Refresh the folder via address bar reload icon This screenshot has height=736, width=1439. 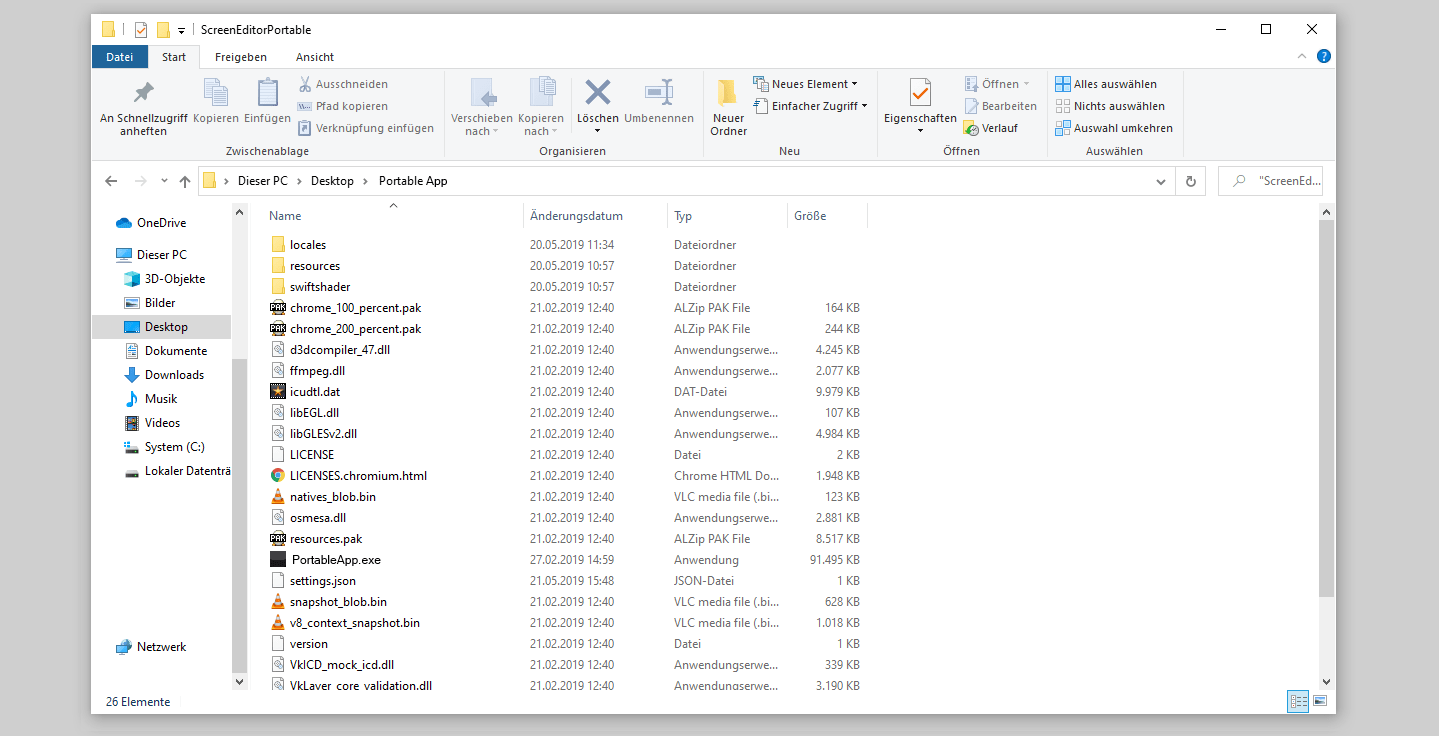(x=1190, y=181)
